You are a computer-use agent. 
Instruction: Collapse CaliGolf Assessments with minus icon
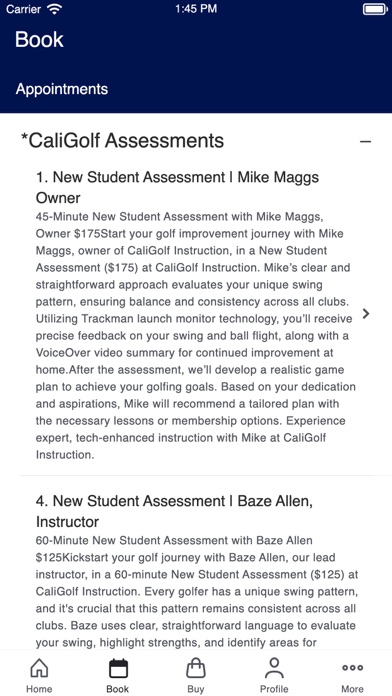[x=365, y=142]
